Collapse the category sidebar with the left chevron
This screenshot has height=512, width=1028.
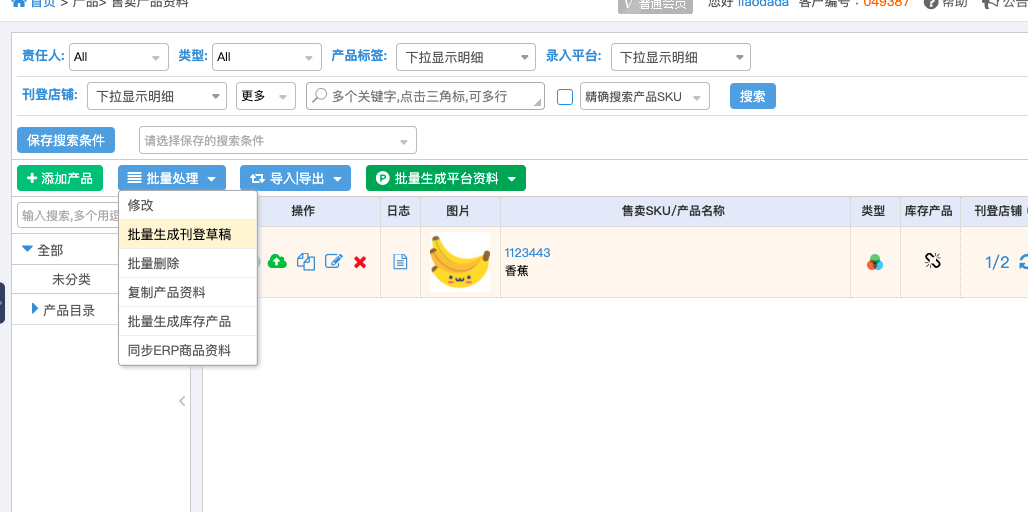182,401
